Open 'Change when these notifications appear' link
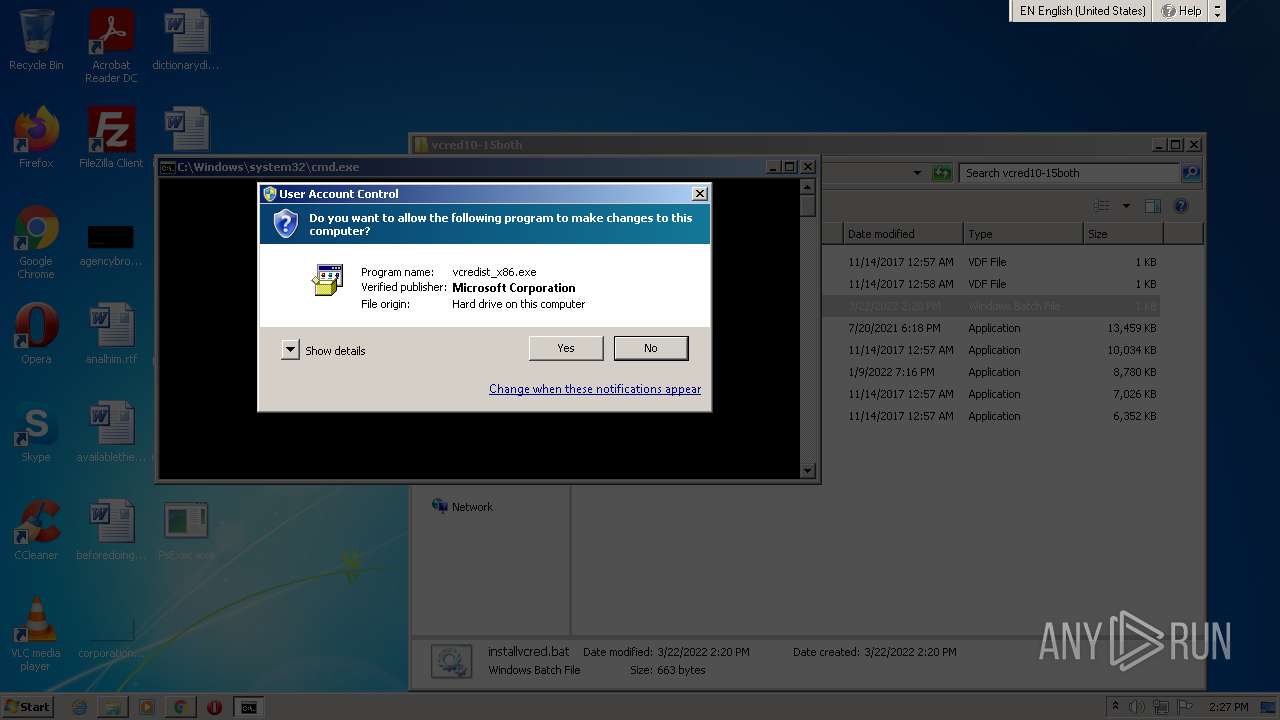The image size is (1280, 720). pyautogui.click(x=595, y=389)
